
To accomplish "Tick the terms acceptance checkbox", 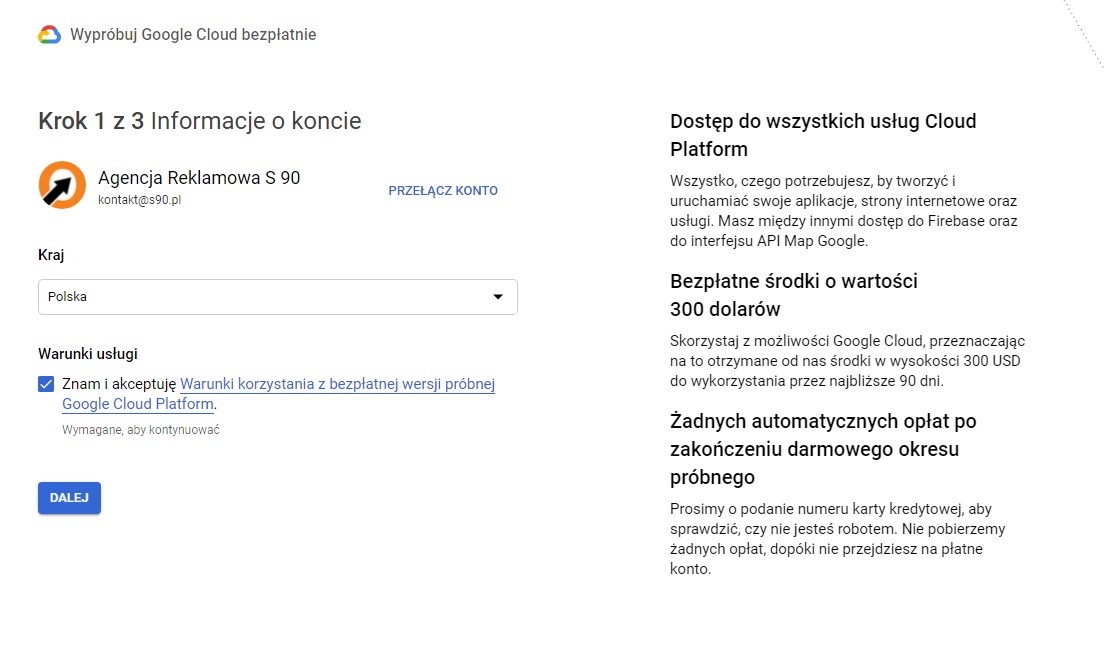I will pos(46,384).
